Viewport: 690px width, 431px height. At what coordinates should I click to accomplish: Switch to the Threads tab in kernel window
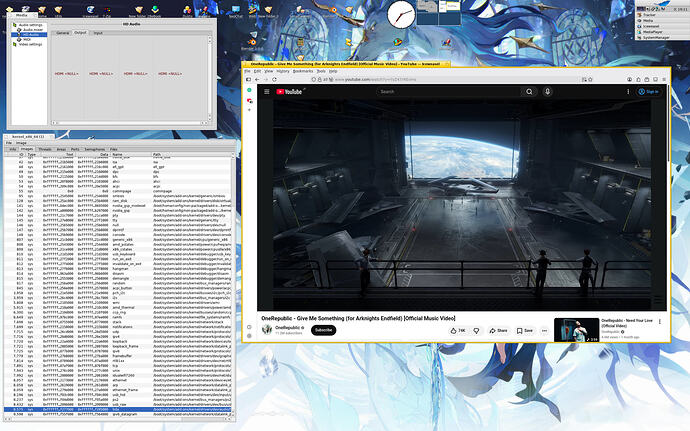pyautogui.click(x=45, y=149)
